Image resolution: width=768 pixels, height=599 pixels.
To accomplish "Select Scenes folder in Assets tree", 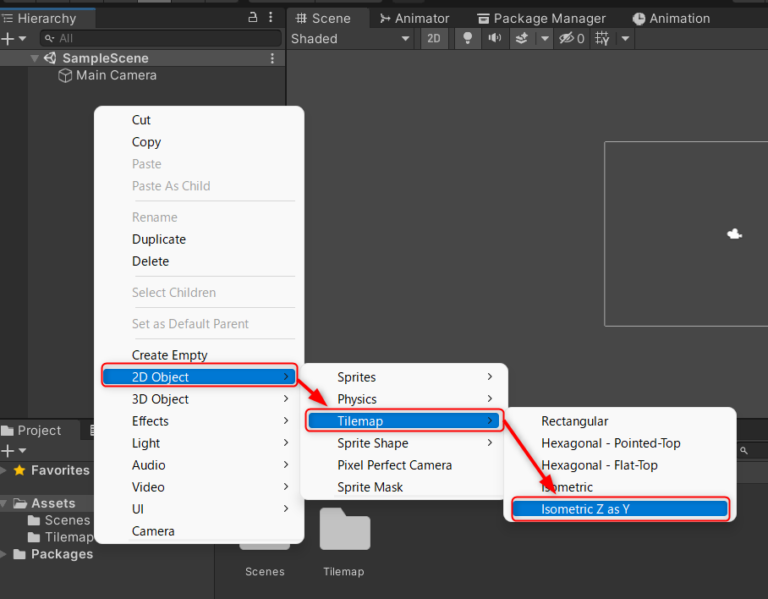I will pos(67,520).
